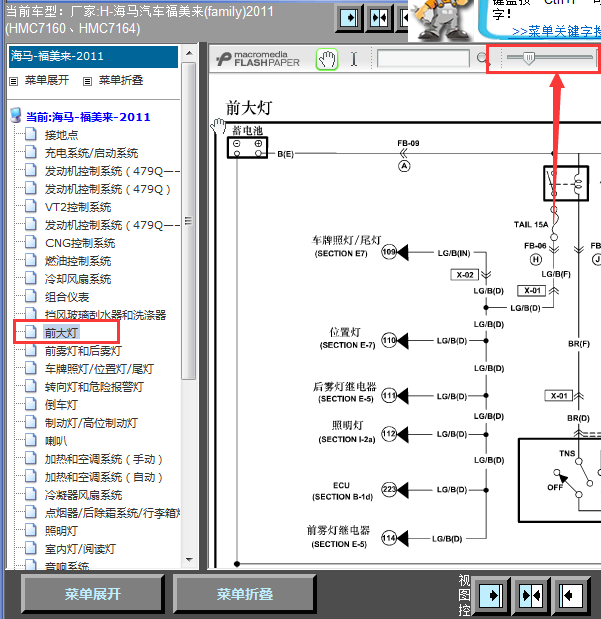The height and width of the screenshot is (619, 601).
Task: Click the document icon beside 点烟器/后除霜系统
Action: 31,512
